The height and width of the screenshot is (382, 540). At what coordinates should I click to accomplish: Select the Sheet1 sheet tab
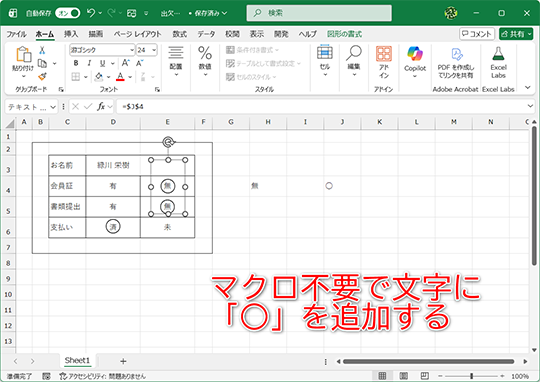(77, 361)
